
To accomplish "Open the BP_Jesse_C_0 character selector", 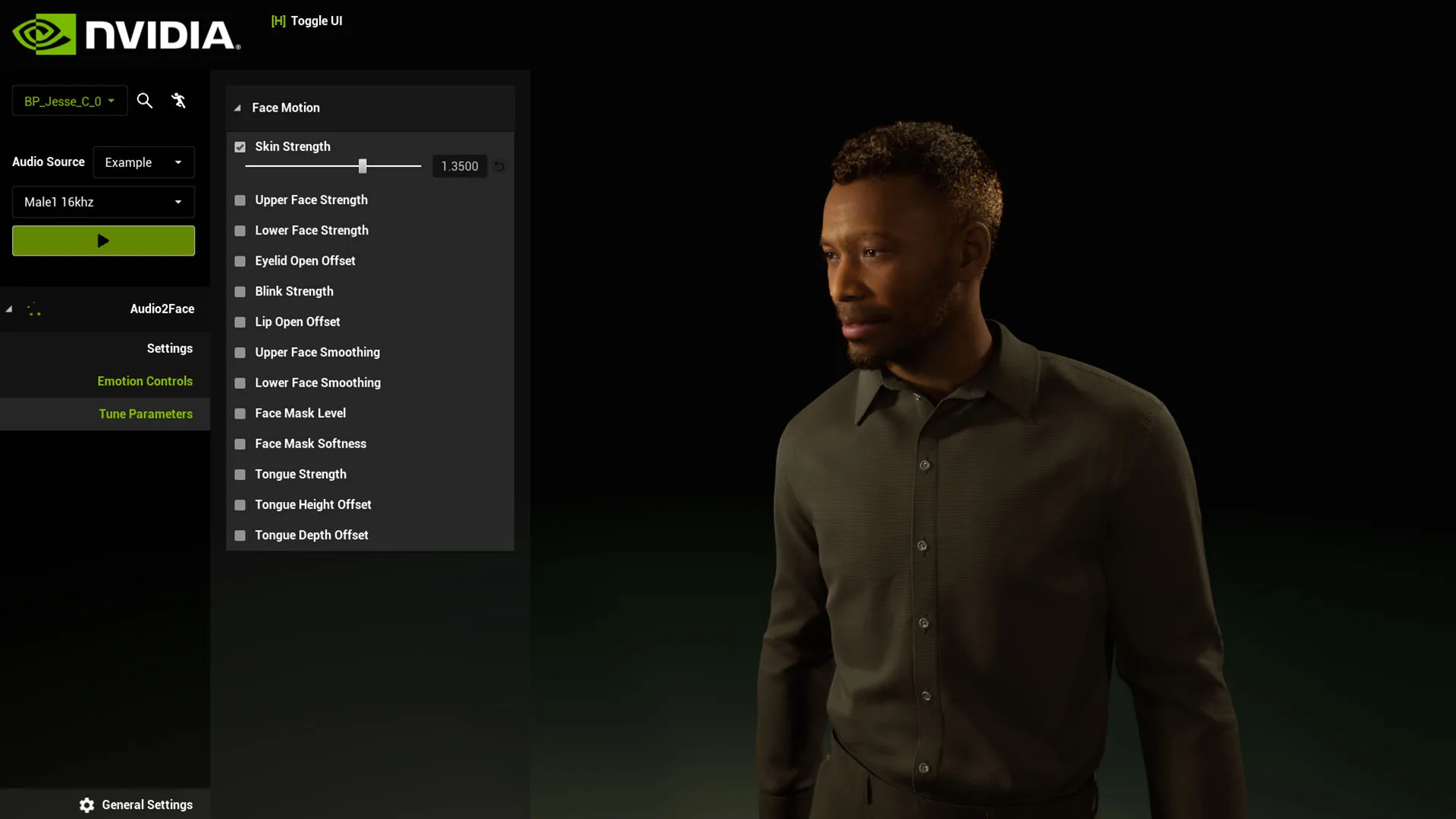I will (x=69, y=100).
